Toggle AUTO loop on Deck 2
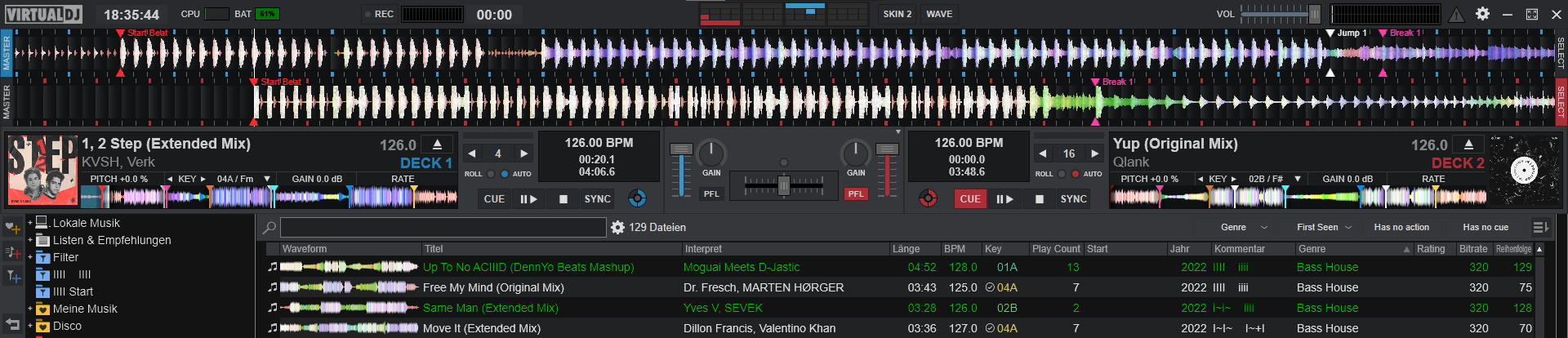 coord(1075,174)
